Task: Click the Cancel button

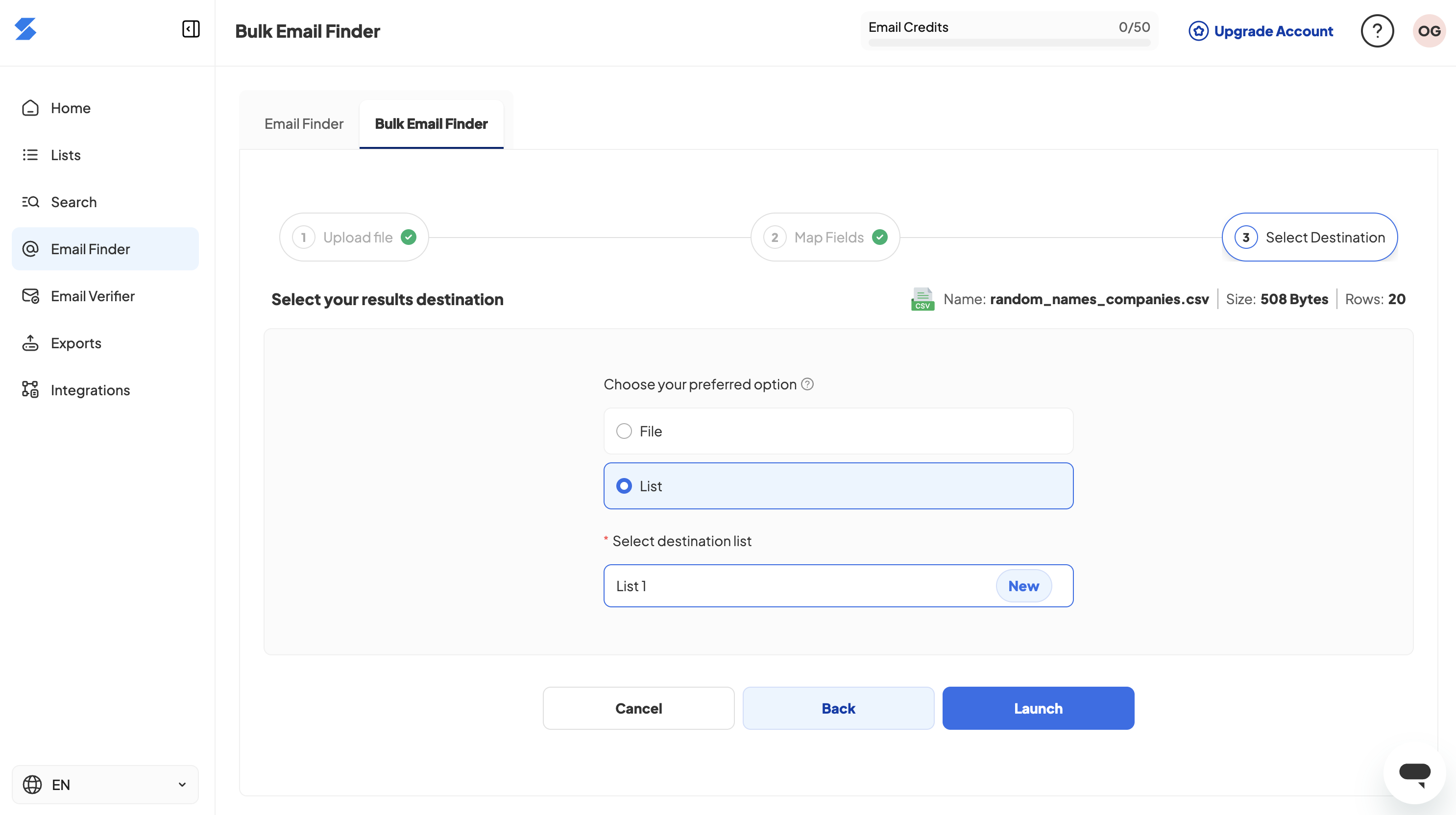Action: pyautogui.click(x=639, y=708)
